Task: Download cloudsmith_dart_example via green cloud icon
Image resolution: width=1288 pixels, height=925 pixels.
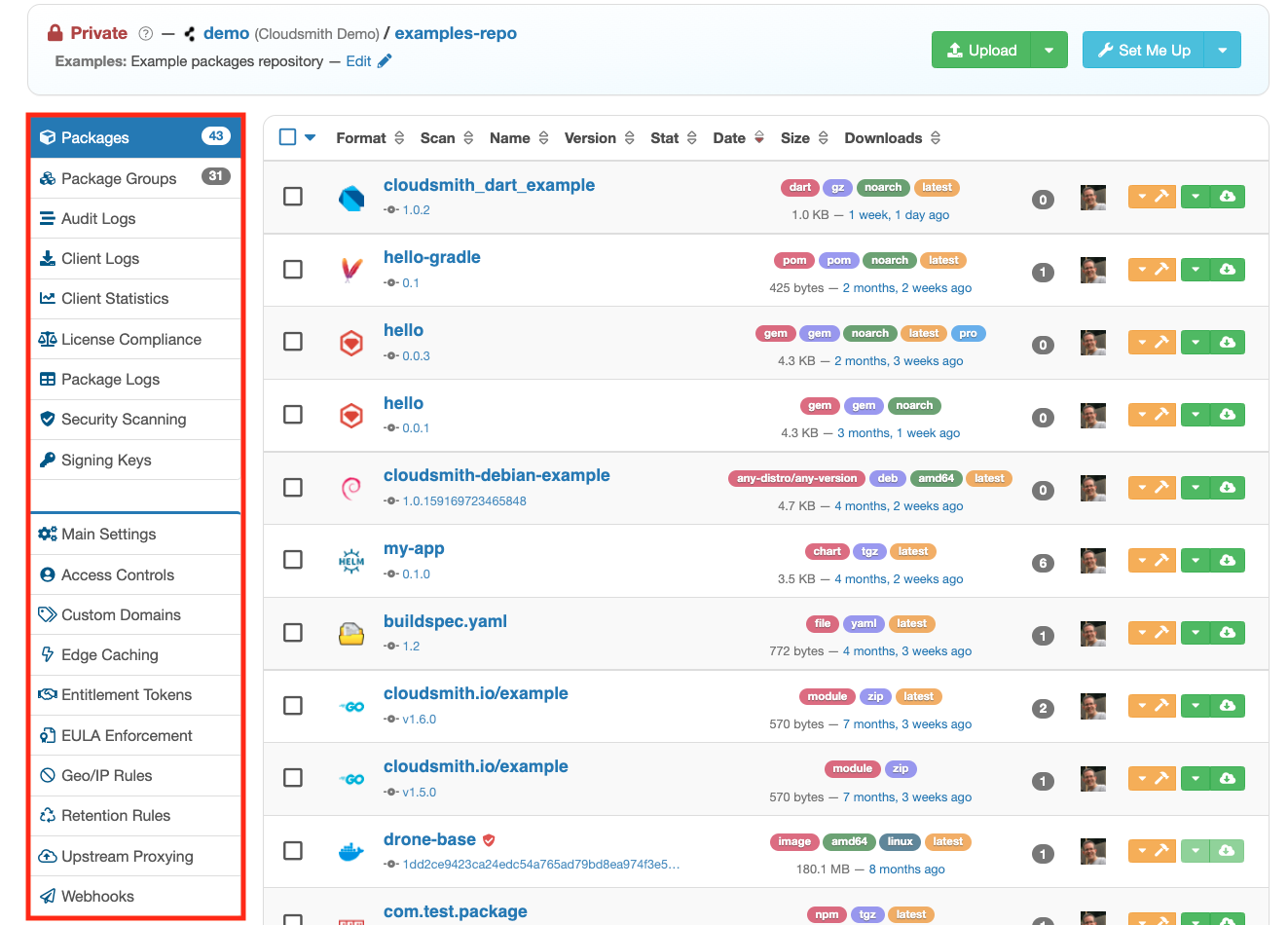Action: tap(1228, 197)
